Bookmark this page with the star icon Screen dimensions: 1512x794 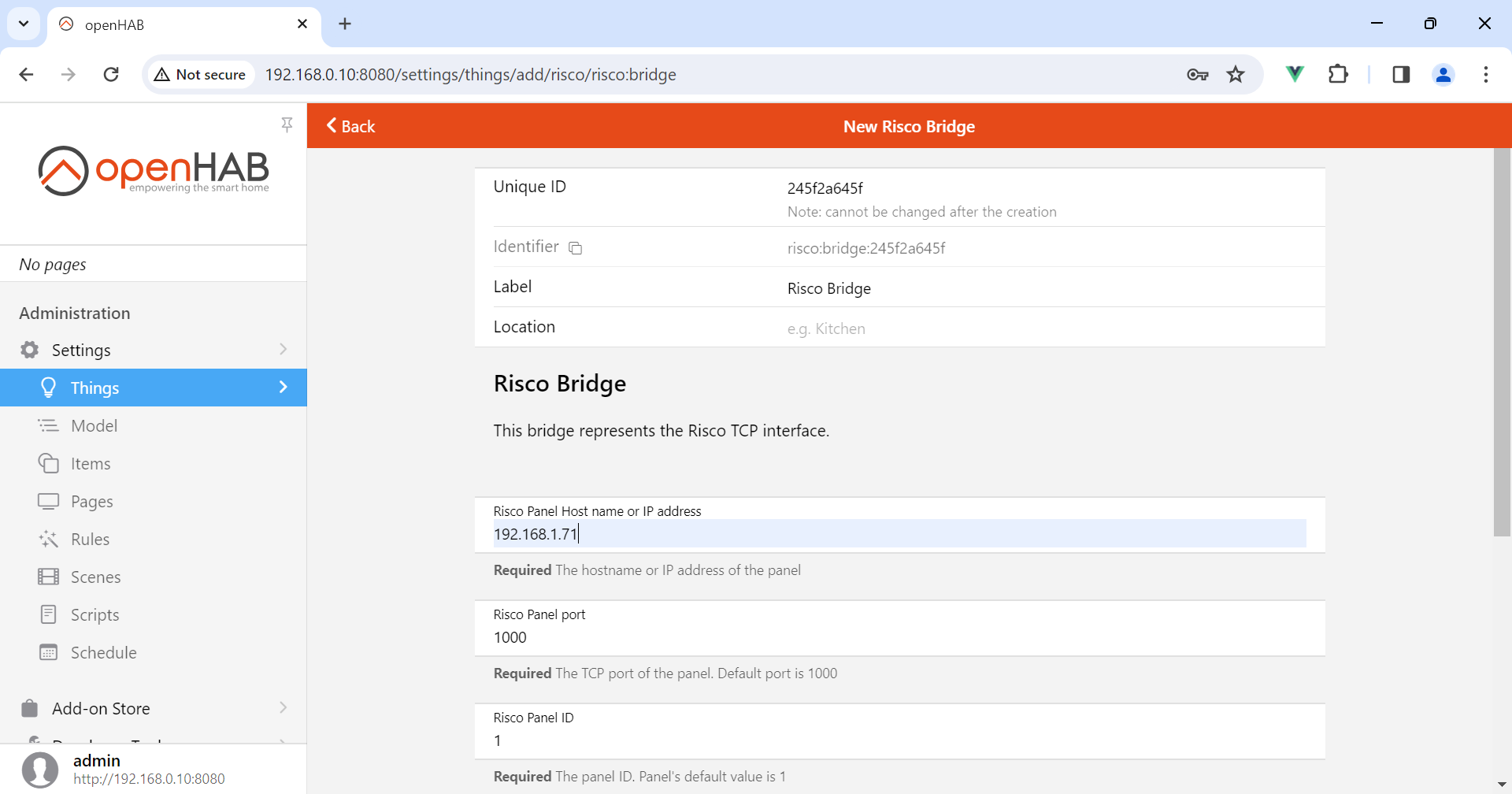point(1236,75)
